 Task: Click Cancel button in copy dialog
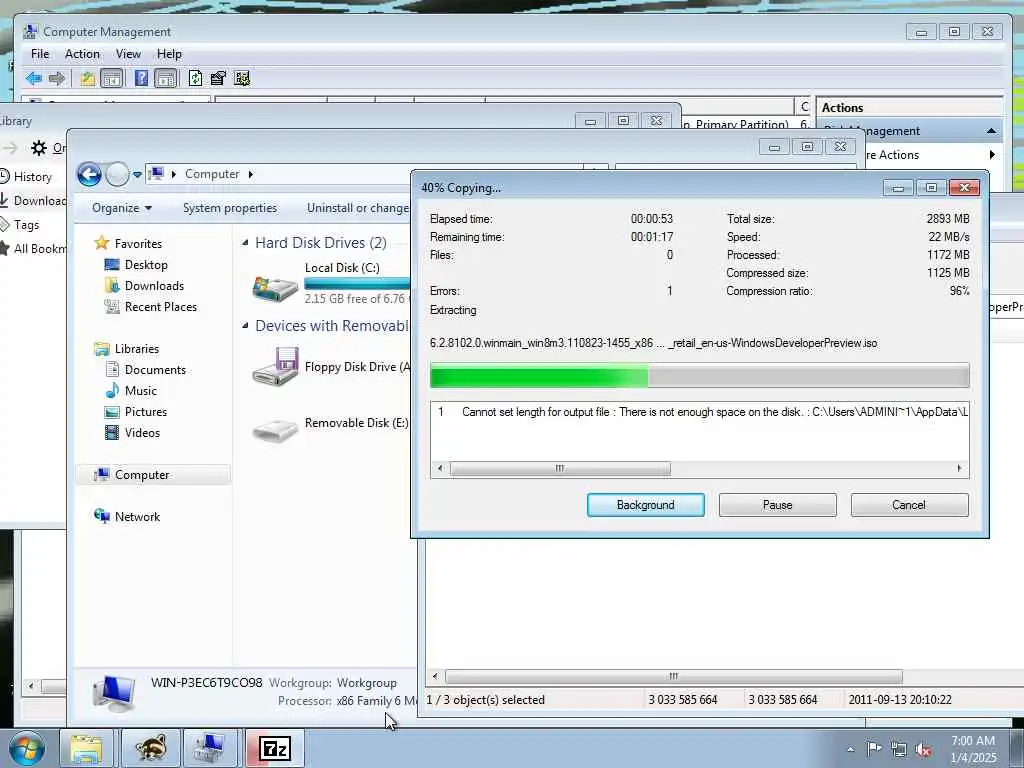click(909, 505)
